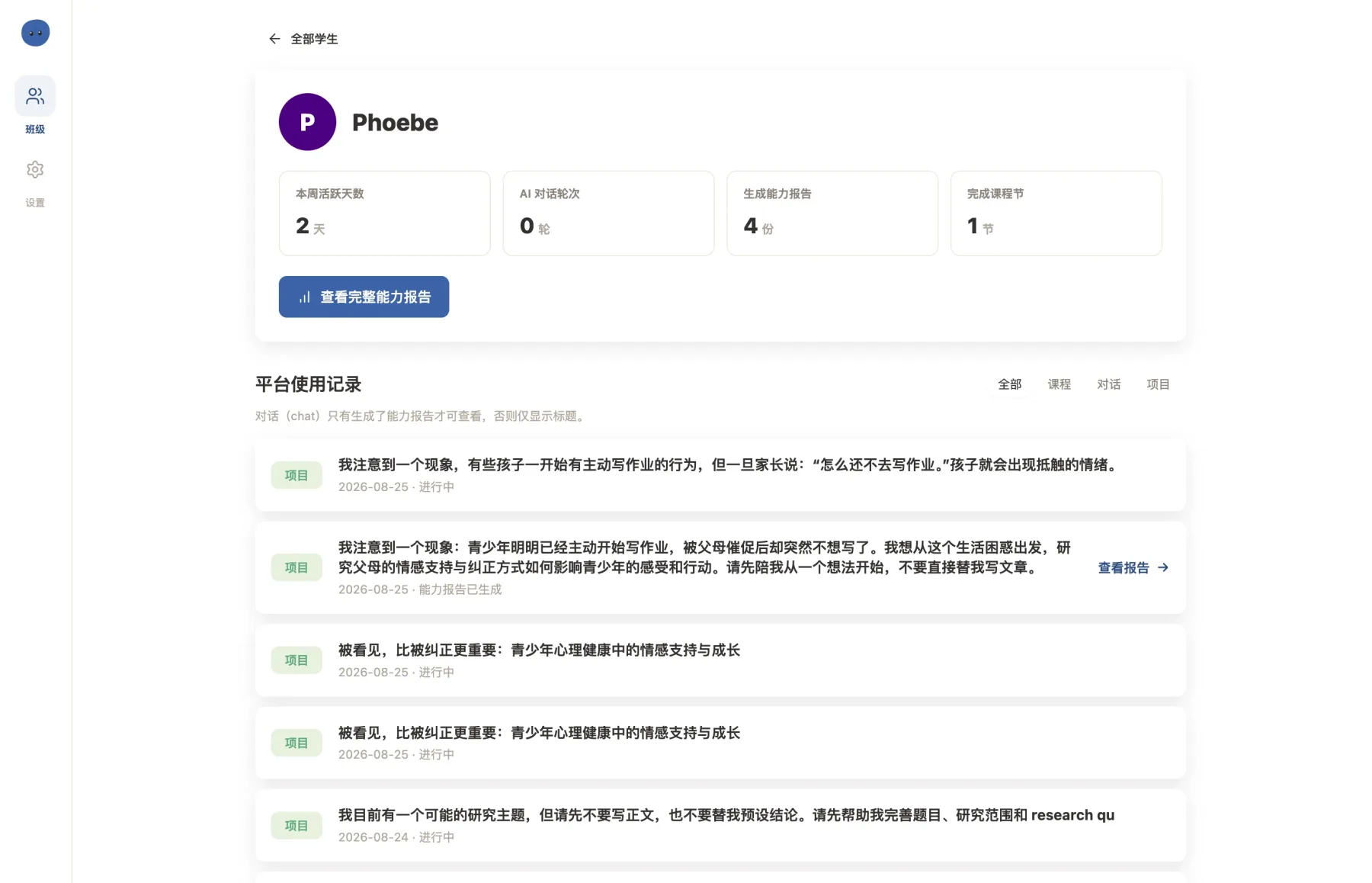Viewport: 1372px width, 883px height.
Task: Click the bar chart icon in report button
Action: click(304, 297)
